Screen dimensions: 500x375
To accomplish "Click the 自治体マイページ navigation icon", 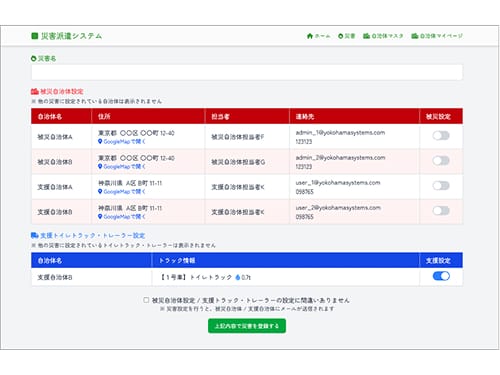I will click(x=415, y=36).
